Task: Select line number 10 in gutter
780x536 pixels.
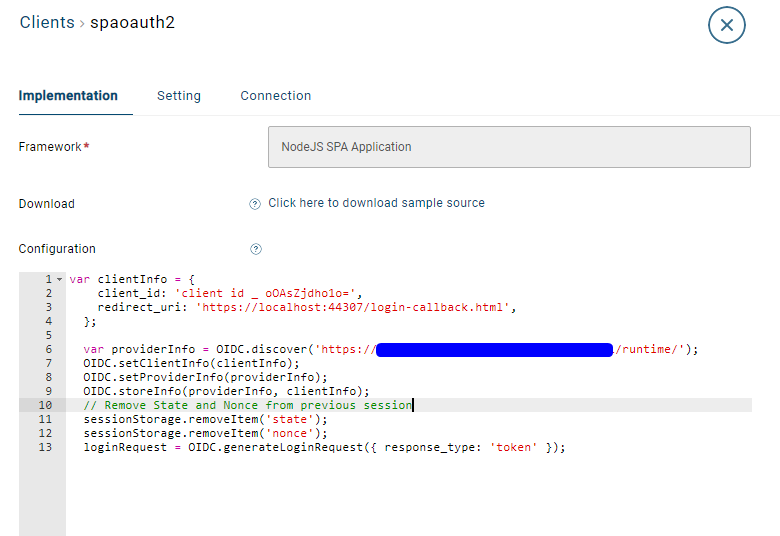Action: (45, 405)
